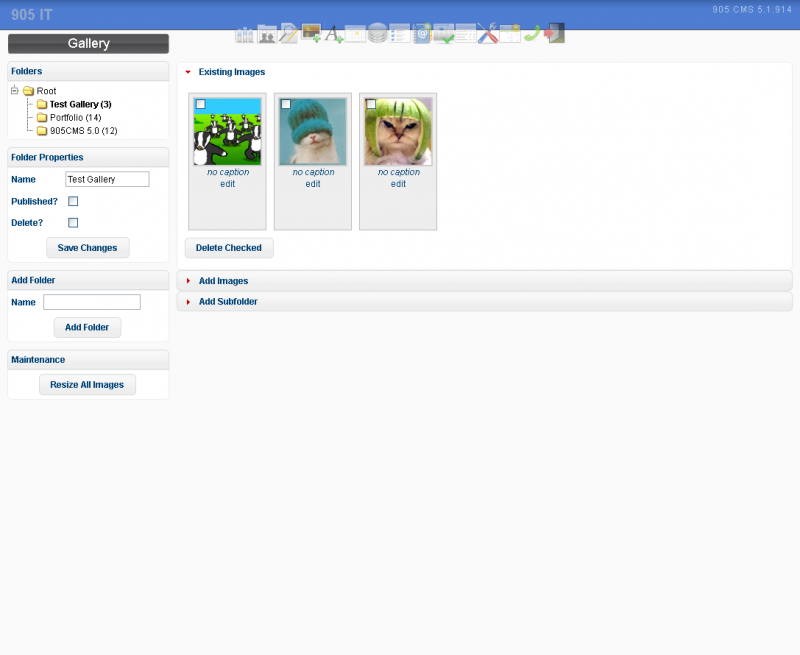
Task: Click edit under the blue-hat kitten image
Action: click(x=313, y=184)
